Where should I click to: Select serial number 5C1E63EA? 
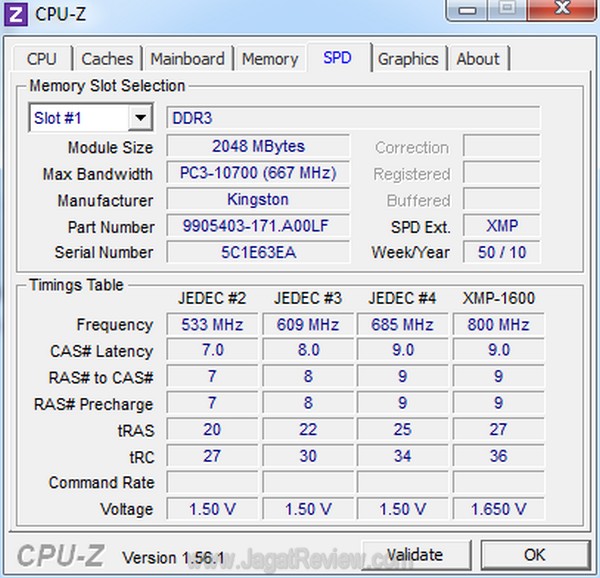(x=258, y=252)
